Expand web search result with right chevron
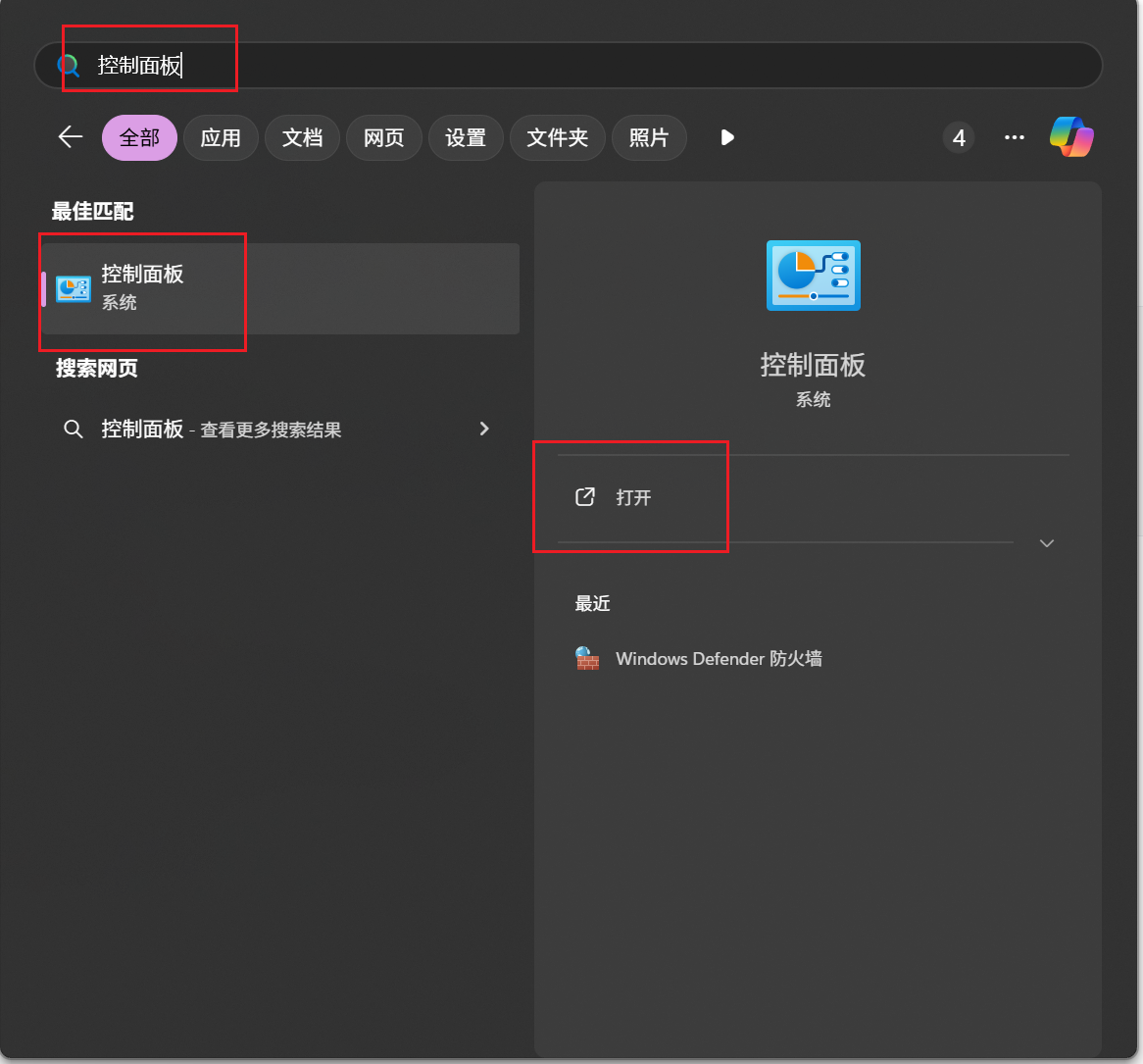This screenshot has width=1143, height=1064. [484, 429]
